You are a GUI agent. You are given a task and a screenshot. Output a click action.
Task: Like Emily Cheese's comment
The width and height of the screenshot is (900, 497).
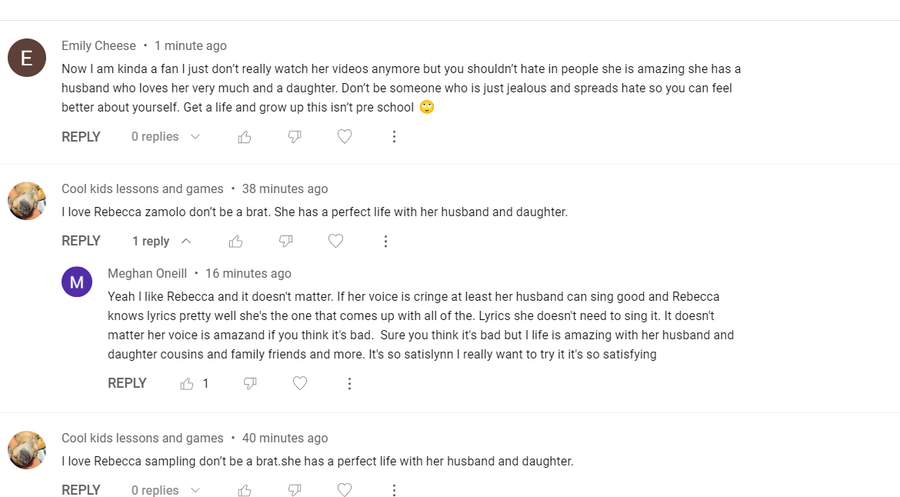(245, 137)
